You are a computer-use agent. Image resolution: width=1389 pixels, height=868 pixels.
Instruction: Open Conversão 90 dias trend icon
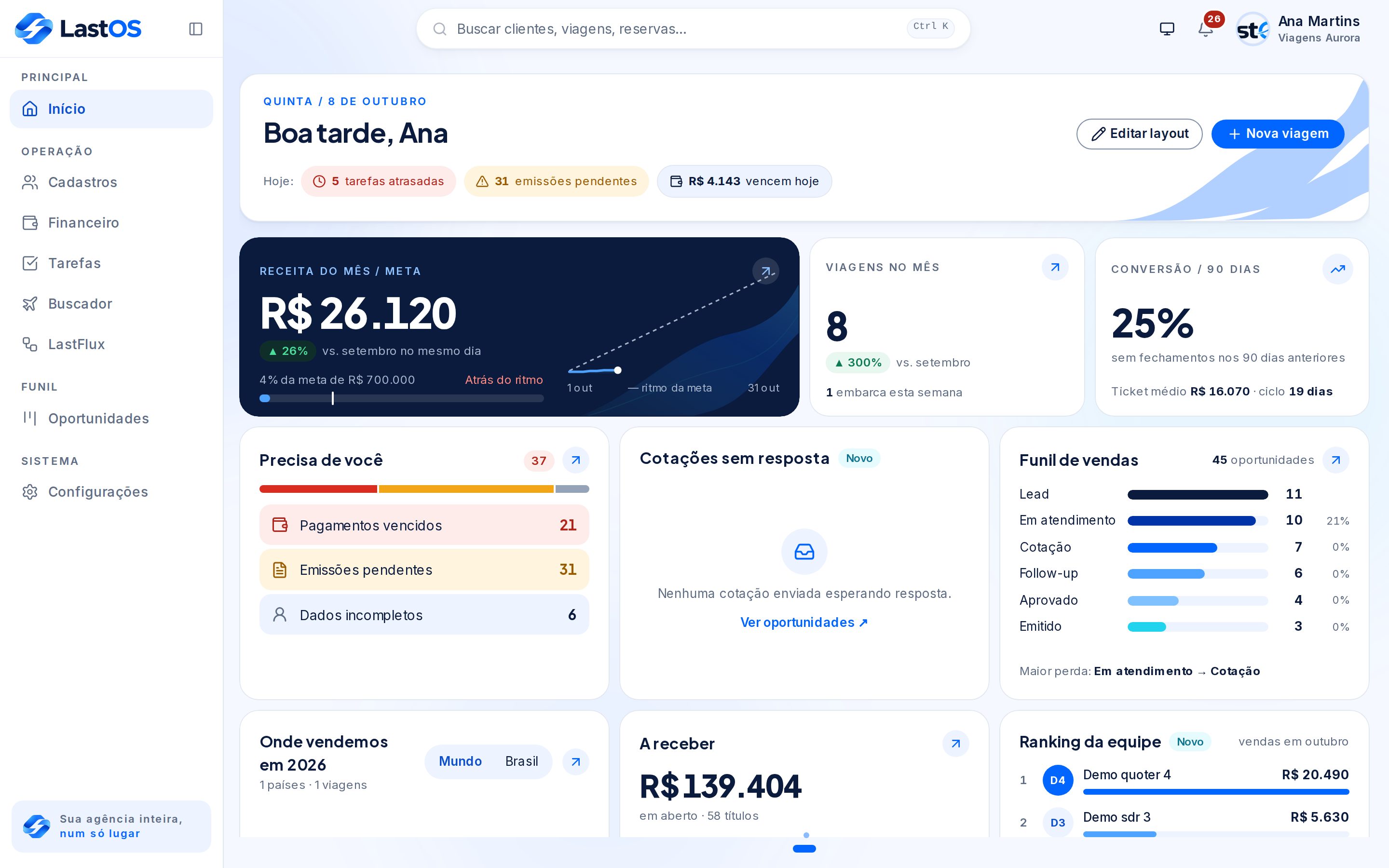pyautogui.click(x=1337, y=269)
